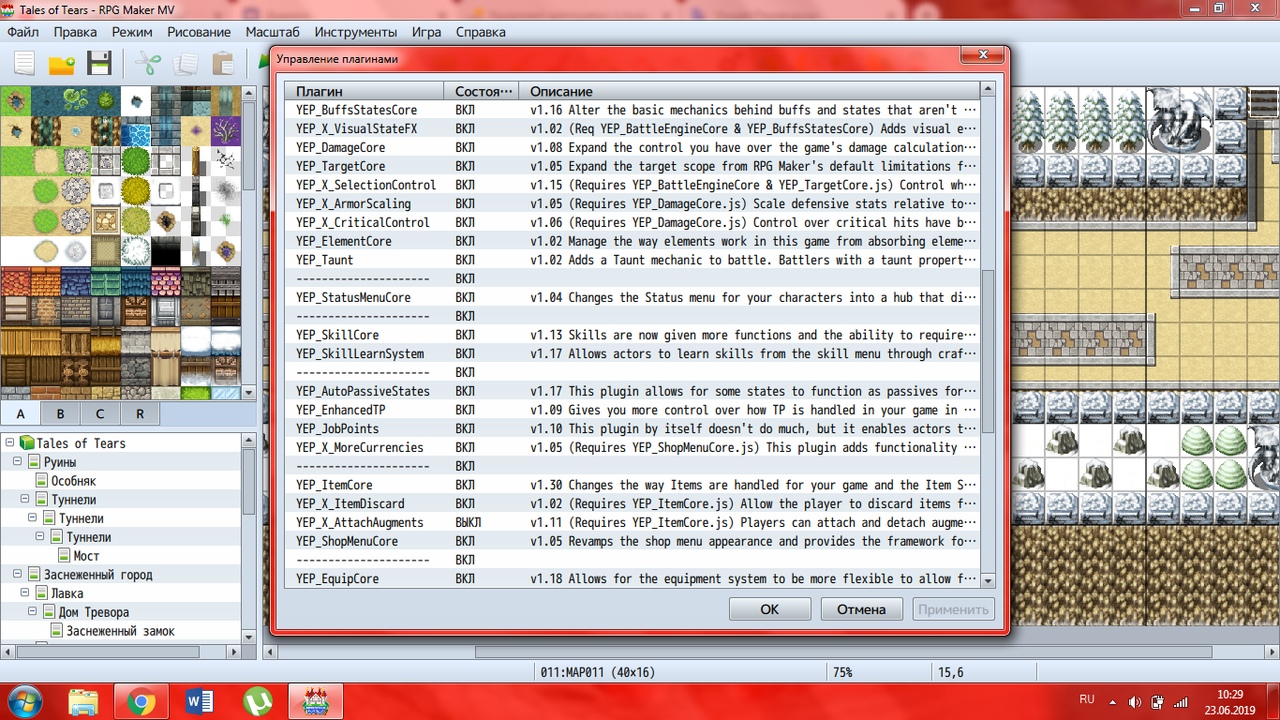Open the Правка menu

tap(75, 32)
